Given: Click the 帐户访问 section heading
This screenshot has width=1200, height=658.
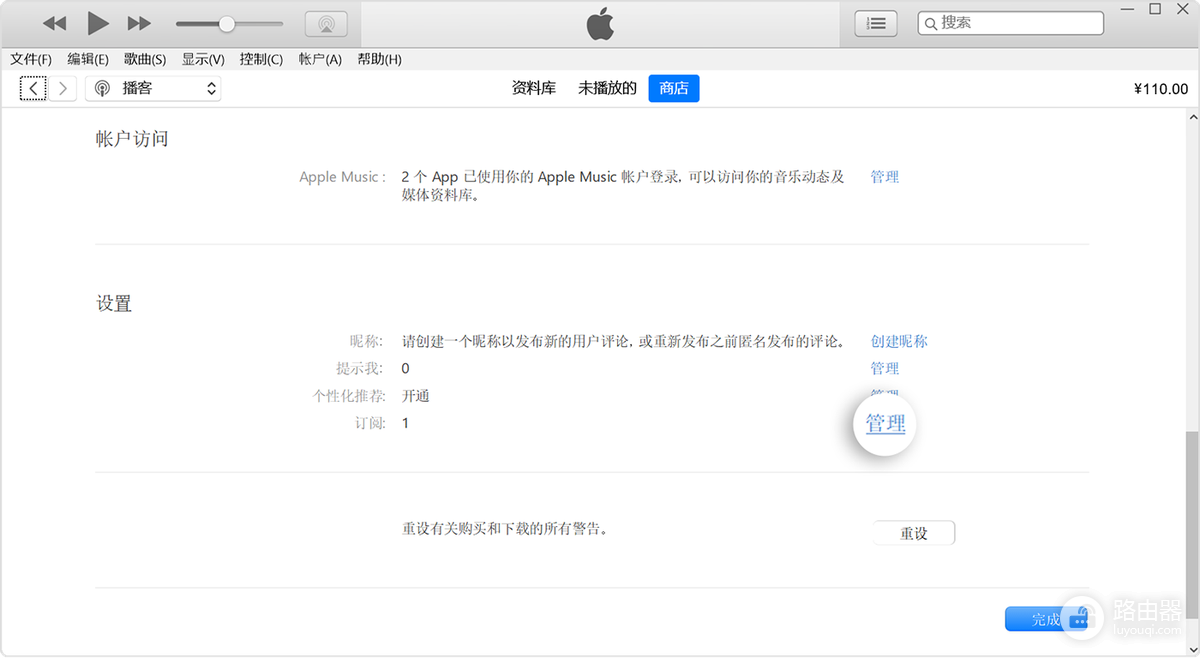Looking at the screenshot, I should [x=132, y=139].
